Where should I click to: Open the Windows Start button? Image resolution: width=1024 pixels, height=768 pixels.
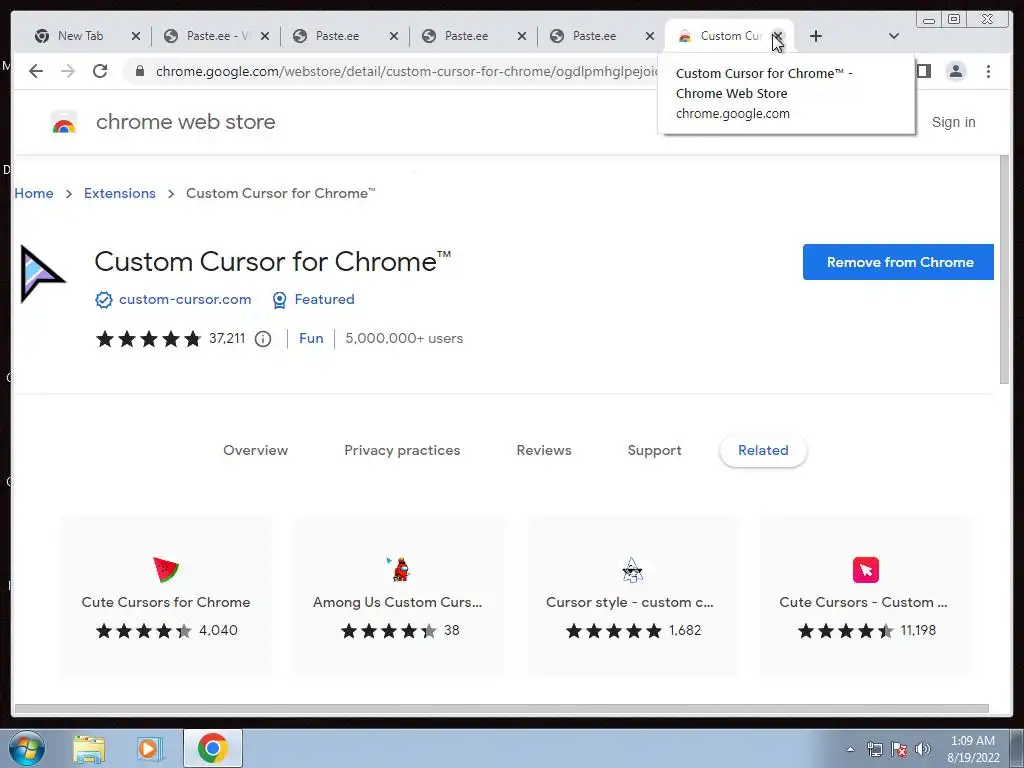pos(27,748)
